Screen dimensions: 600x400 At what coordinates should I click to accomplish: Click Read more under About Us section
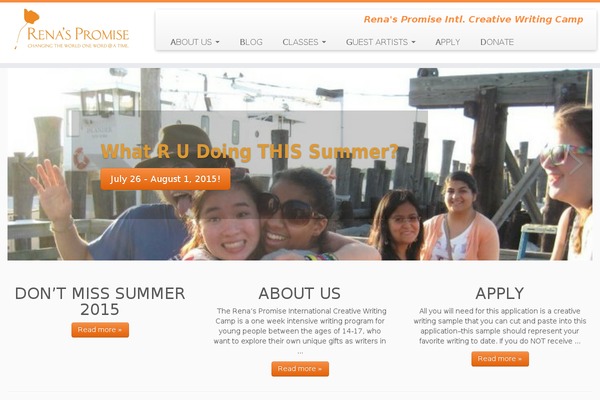[x=300, y=369]
